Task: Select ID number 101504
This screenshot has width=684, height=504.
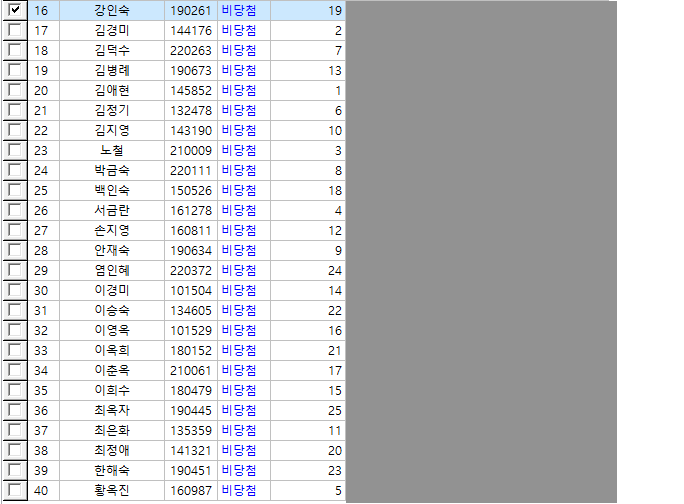Action: point(191,291)
